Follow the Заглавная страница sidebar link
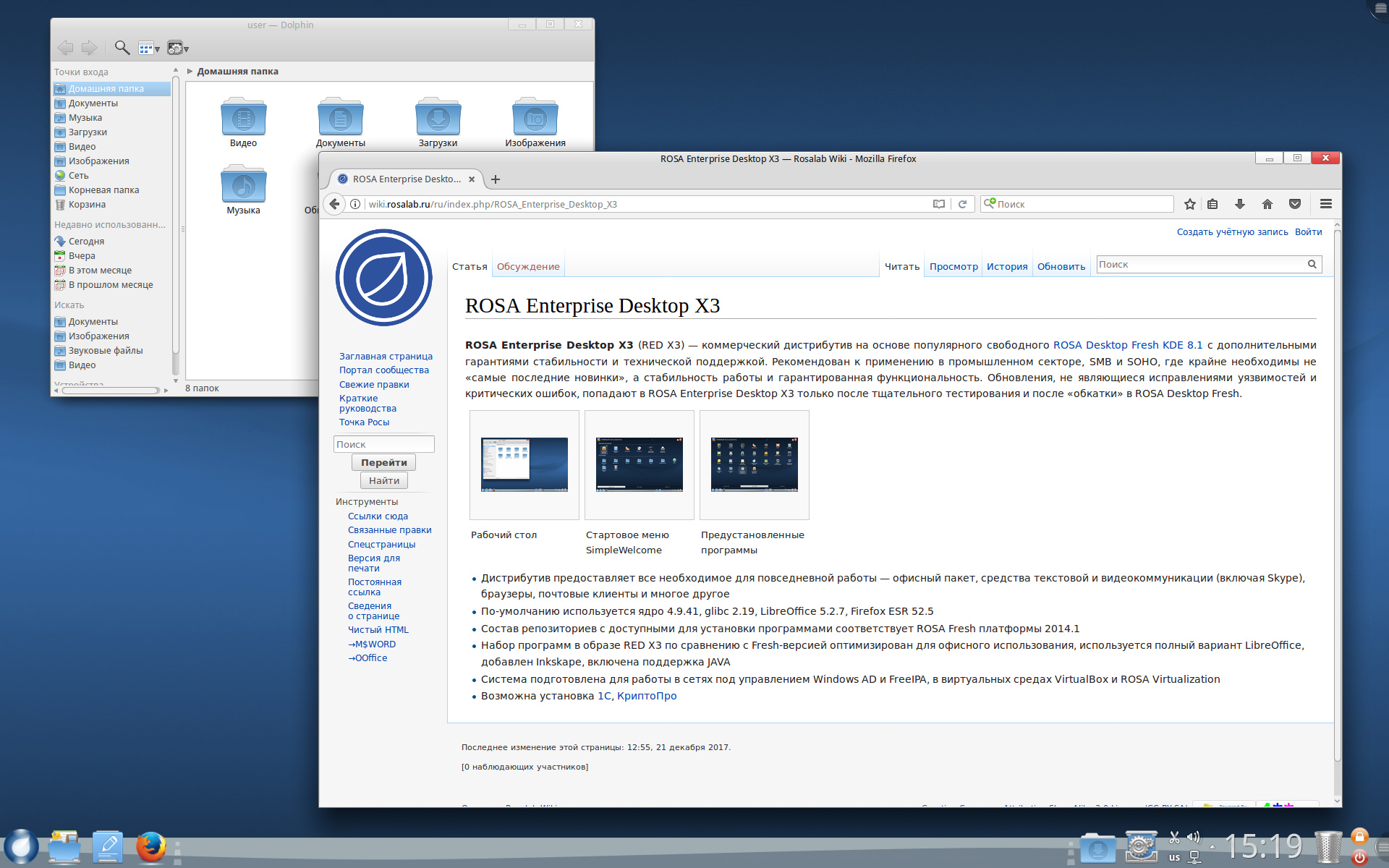This screenshot has height=868, width=1389. click(x=386, y=356)
